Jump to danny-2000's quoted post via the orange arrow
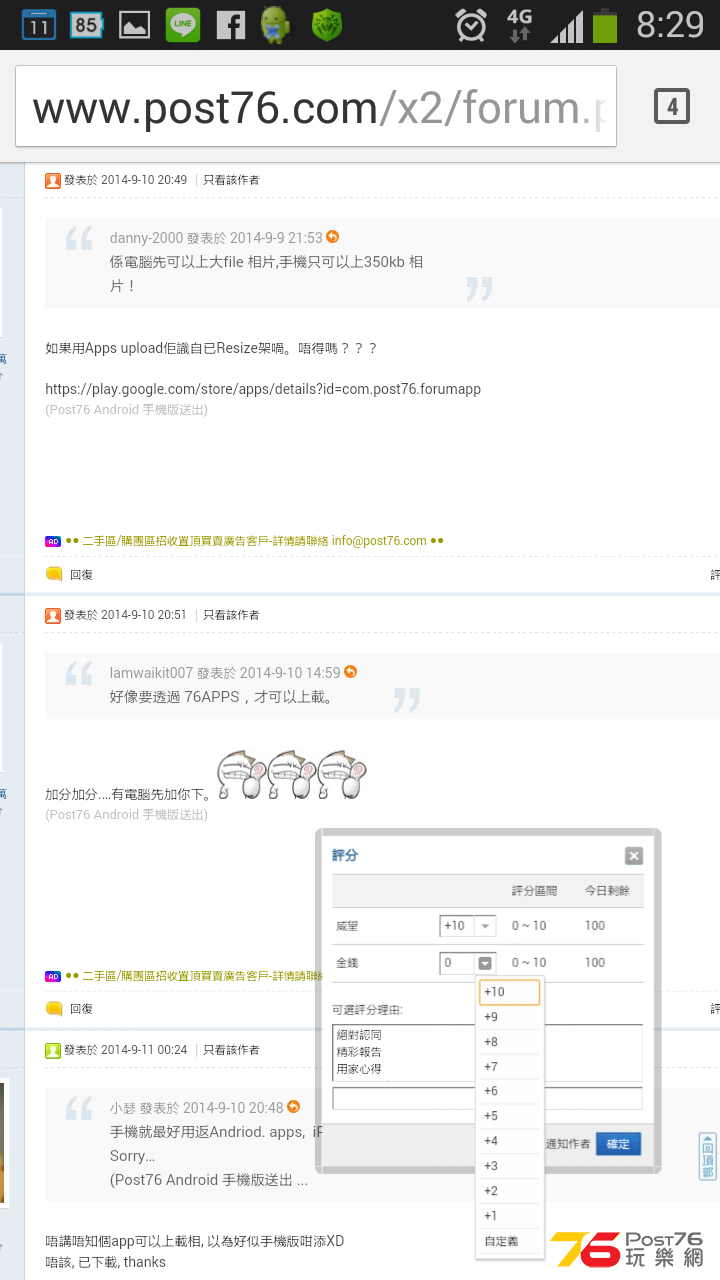720x1280 pixels. pyautogui.click(x=333, y=237)
